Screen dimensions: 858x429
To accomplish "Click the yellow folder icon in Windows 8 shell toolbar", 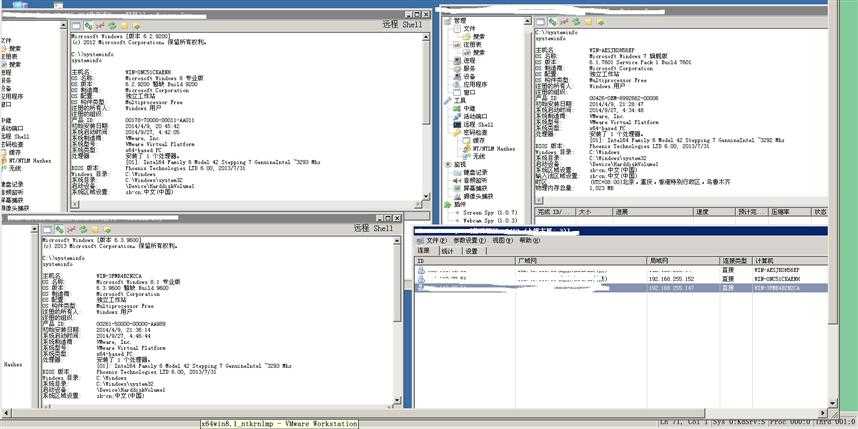I will pyautogui.click(x=124, y=26).
